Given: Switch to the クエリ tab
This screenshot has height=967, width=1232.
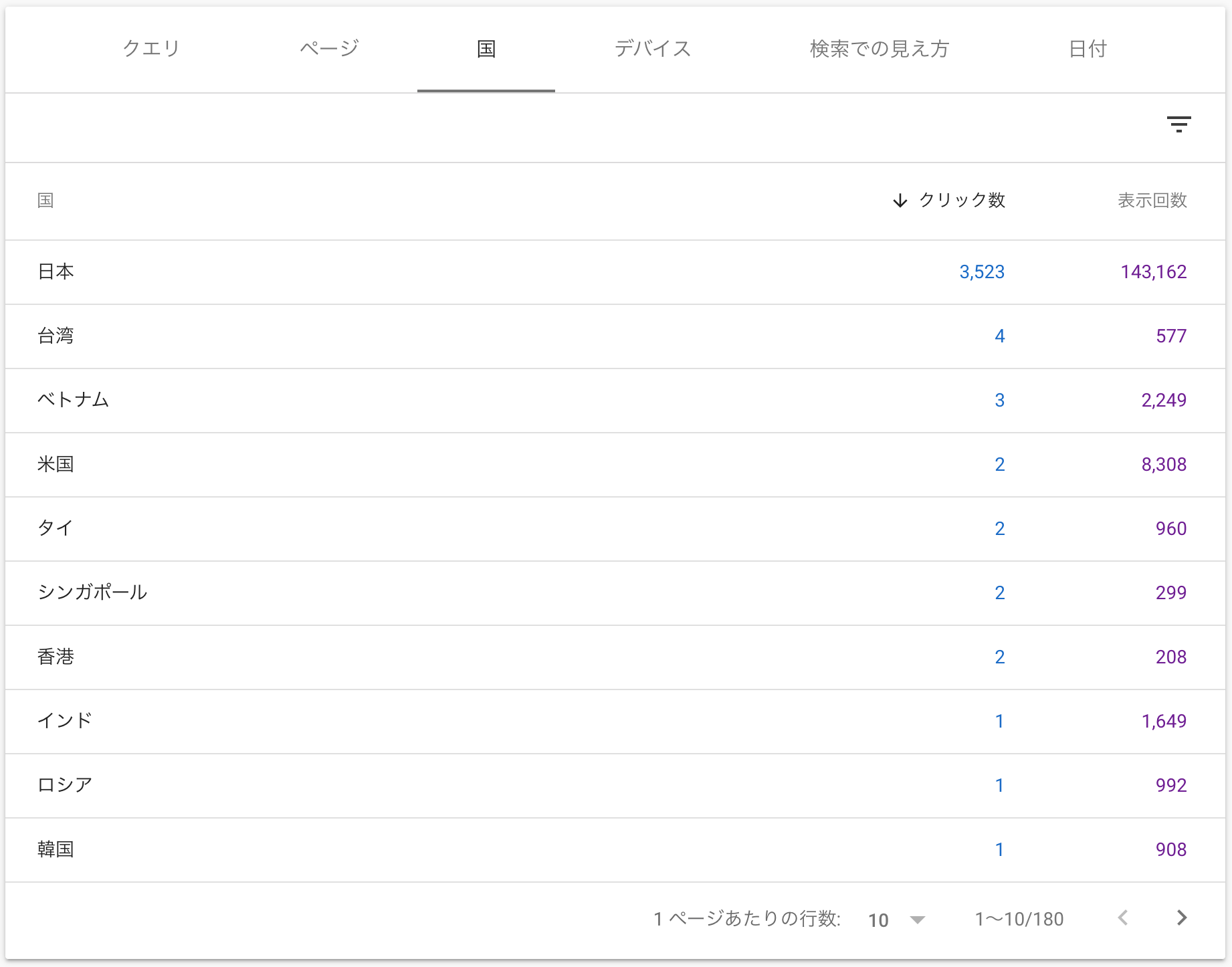Looking at the screenshot, I should pos(152,49).
